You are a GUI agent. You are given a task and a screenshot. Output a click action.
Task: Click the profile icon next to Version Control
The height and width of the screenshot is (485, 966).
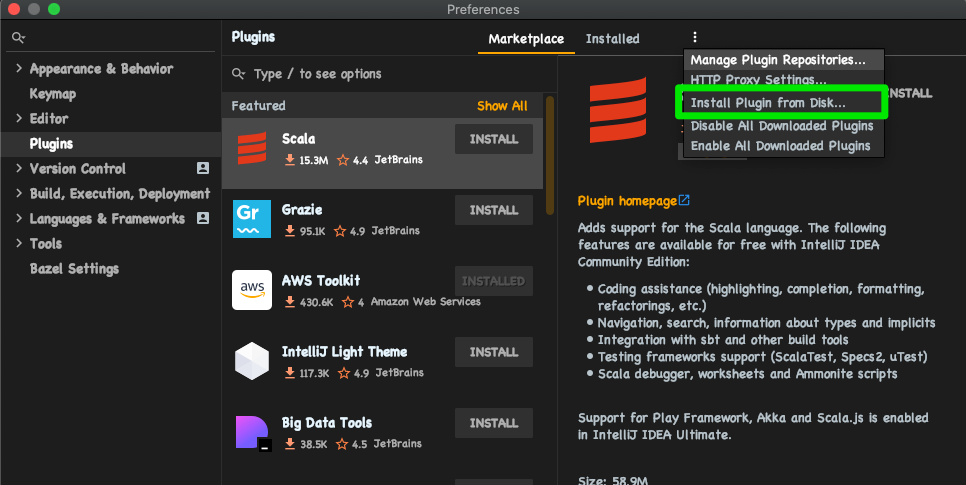point(203,169)
